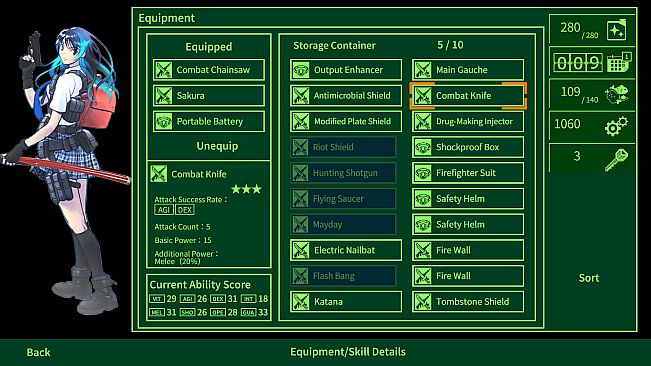Viewport: 651px width, 366px height.
Task: Choose Electric Nailbat in Storage Container
Action: (346, 250)
